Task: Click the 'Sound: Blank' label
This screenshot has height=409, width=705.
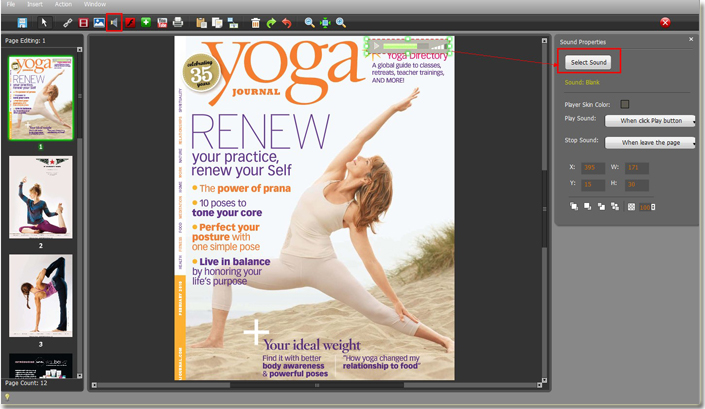Action: 582,82
